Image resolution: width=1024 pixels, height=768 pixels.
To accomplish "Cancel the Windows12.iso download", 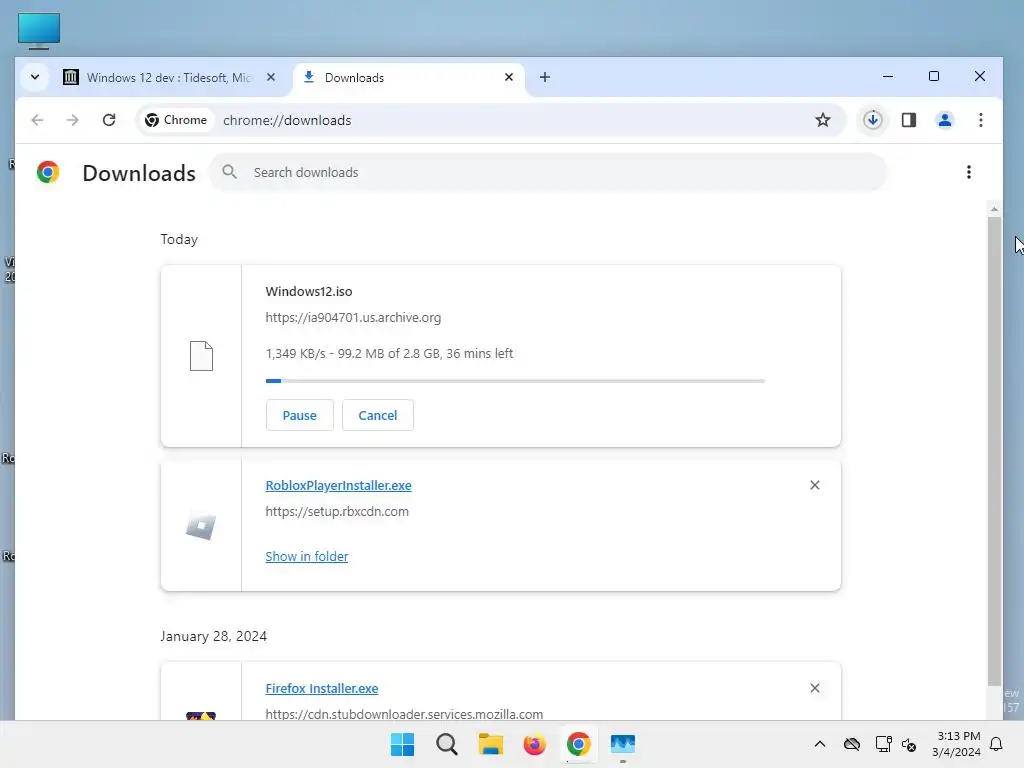I will pyautogui.click(x=377, y=415).
